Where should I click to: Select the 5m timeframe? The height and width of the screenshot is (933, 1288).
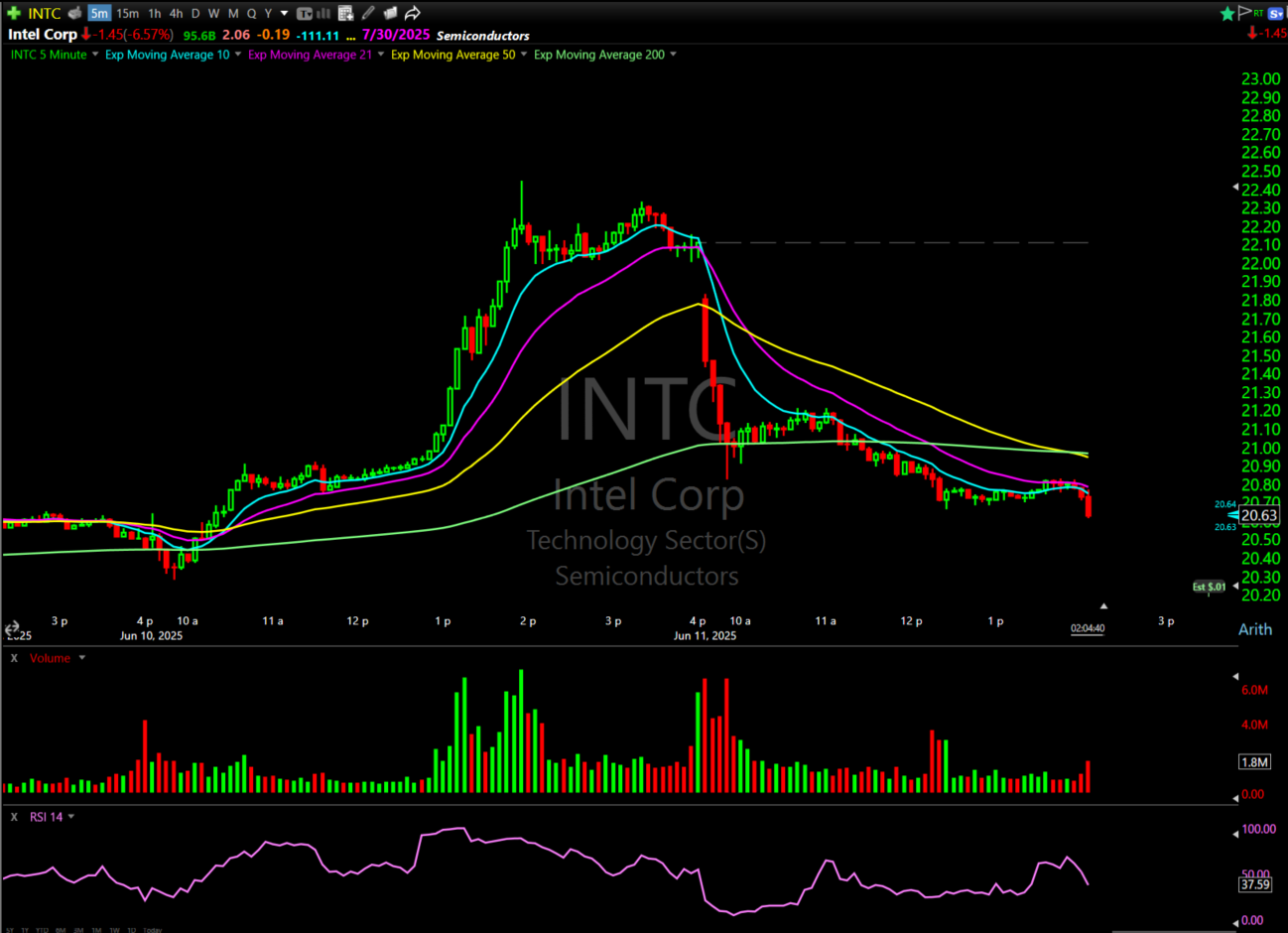[x=99, y=13]
